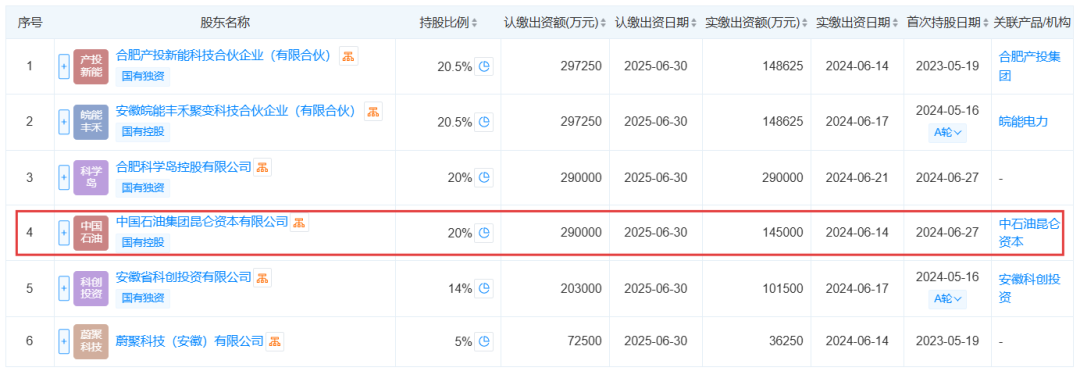1080x371 pixels.
Task: Select the 36250 paid-in amount cell
Action: coord(786,341)
